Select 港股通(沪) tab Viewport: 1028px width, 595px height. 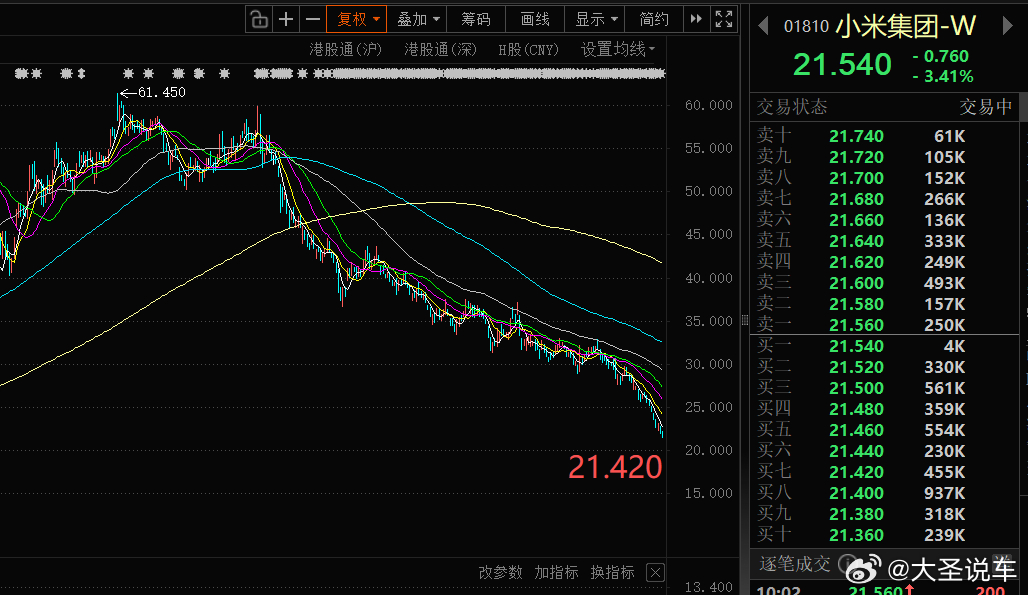346,50
